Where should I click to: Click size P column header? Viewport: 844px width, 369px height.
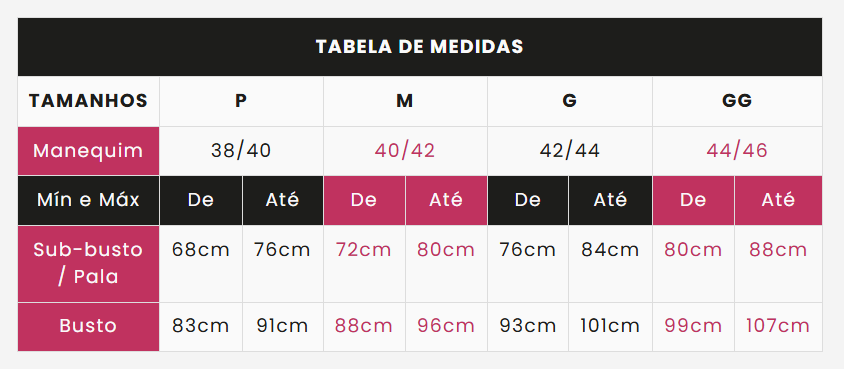pos(241,101)
